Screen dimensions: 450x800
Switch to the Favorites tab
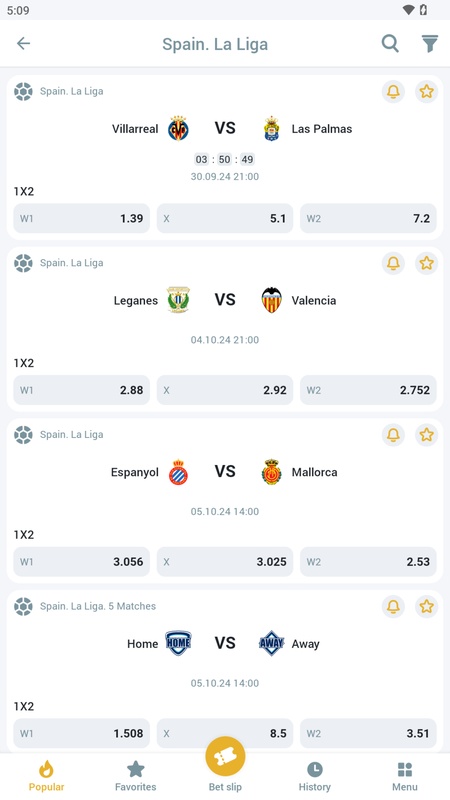(x=136, y=776)
